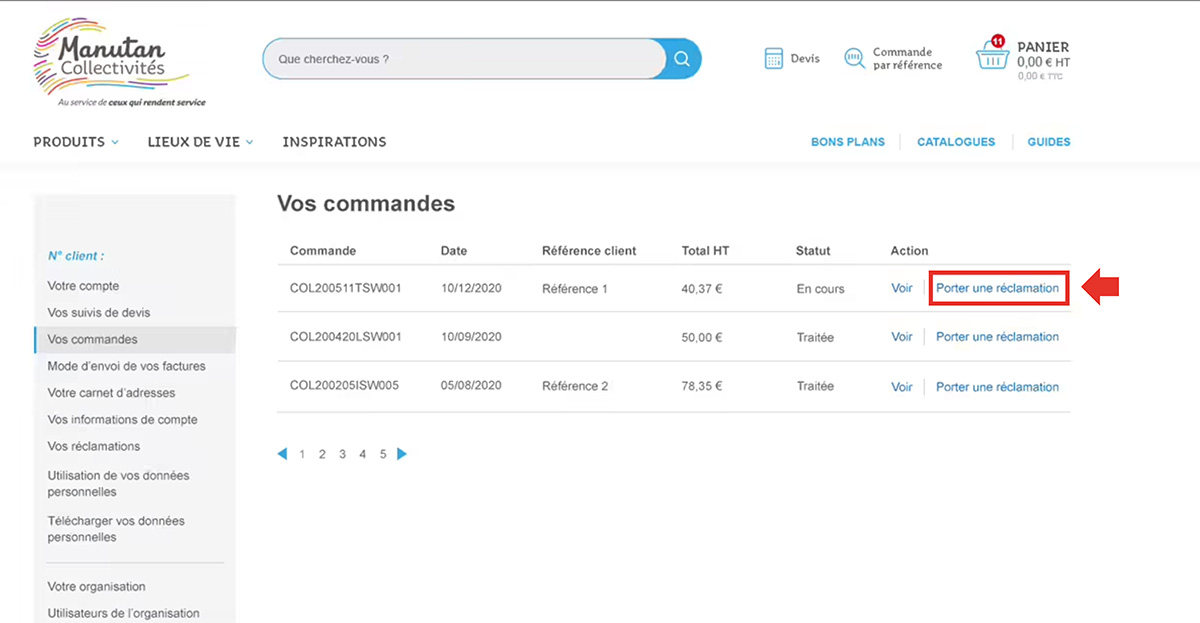Open Vos réclamations in sidebar
1200x623 pixels.
[x=94, y=446]
